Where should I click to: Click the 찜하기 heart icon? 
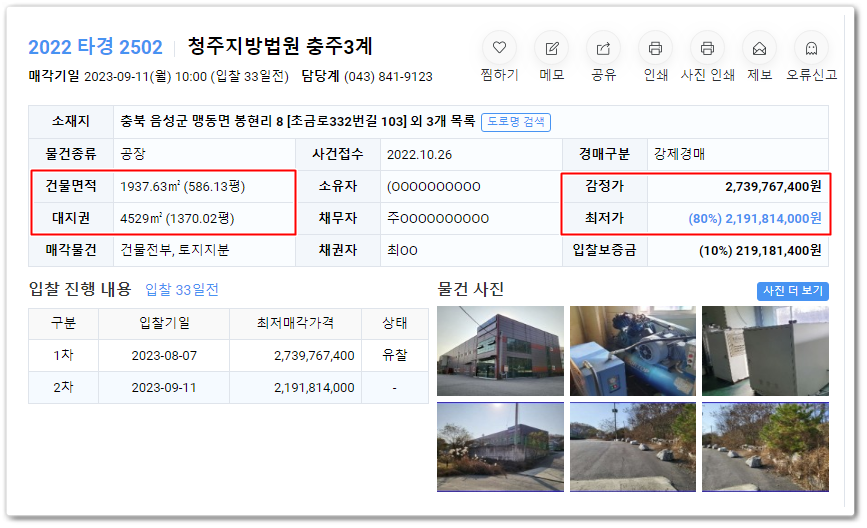coord(499,48)
